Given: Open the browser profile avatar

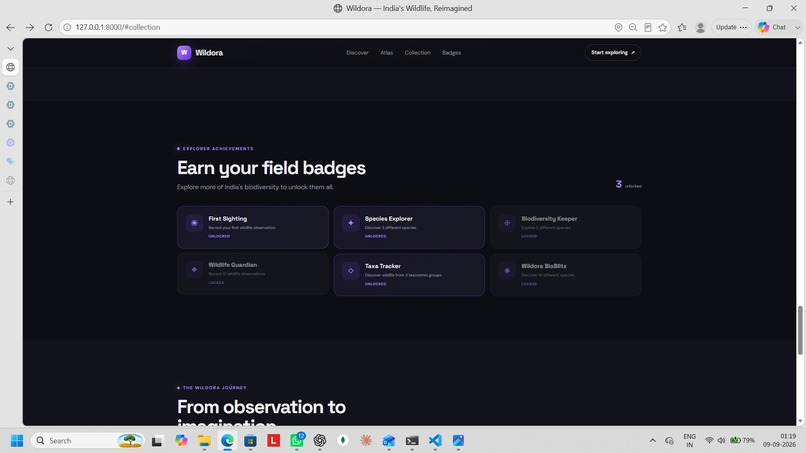Looking at the screenshot, I should [x=700, y=27].
